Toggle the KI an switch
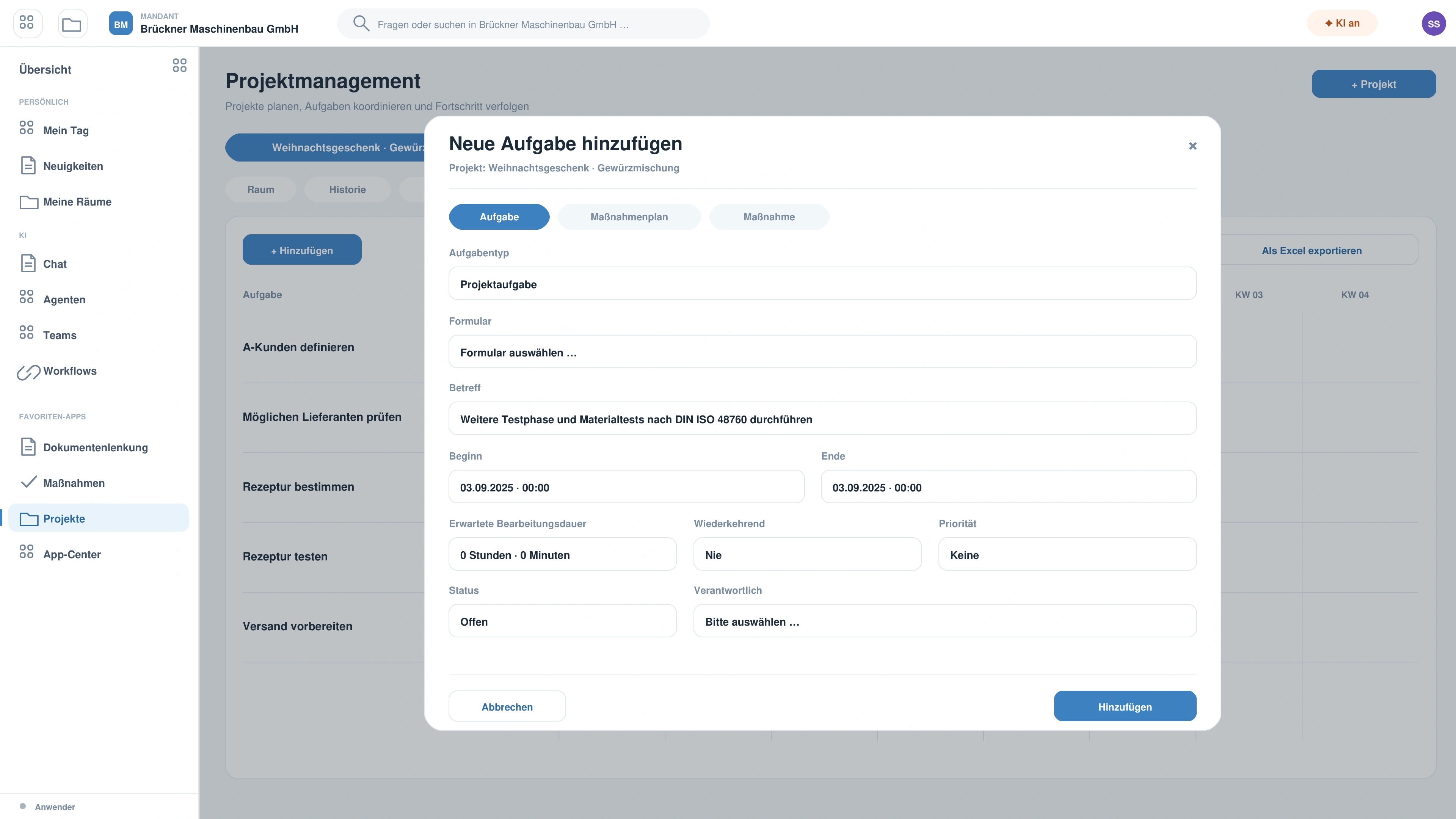Image resolution: width=1456 pixels, height=819 pixels. [1342, 23]
